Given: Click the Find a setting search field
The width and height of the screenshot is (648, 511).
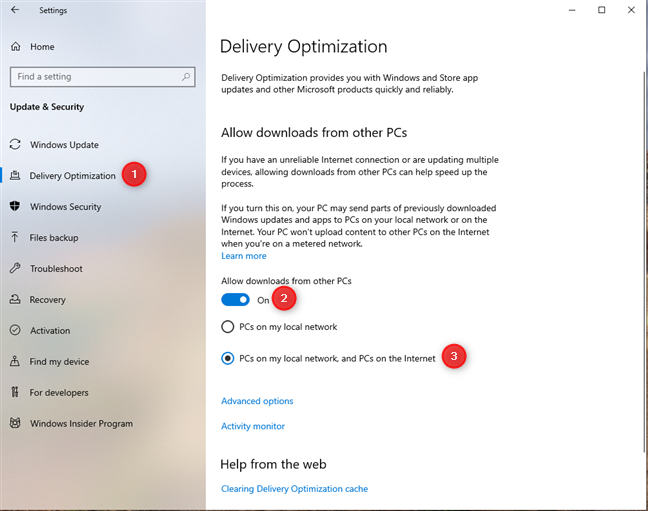Looking at the screenshot, I should point(102,76).
